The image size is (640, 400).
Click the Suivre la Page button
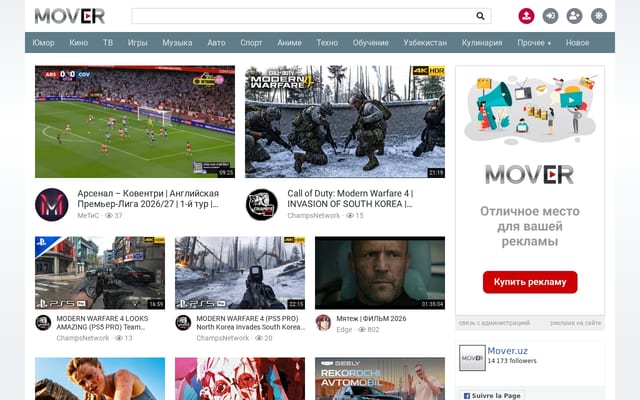coord(492,396)
